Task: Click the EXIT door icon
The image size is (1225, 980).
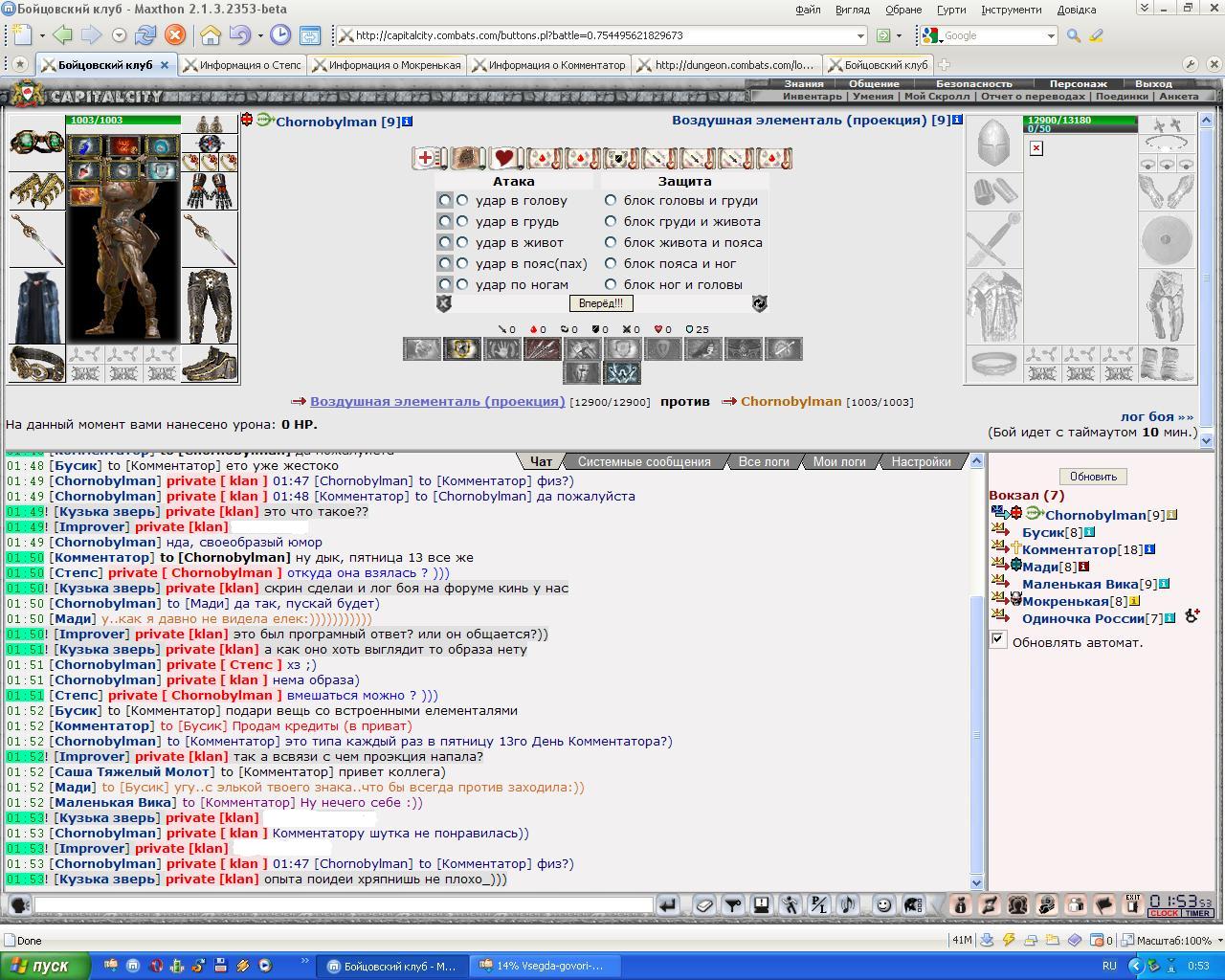Action: tap(1132, 904)
